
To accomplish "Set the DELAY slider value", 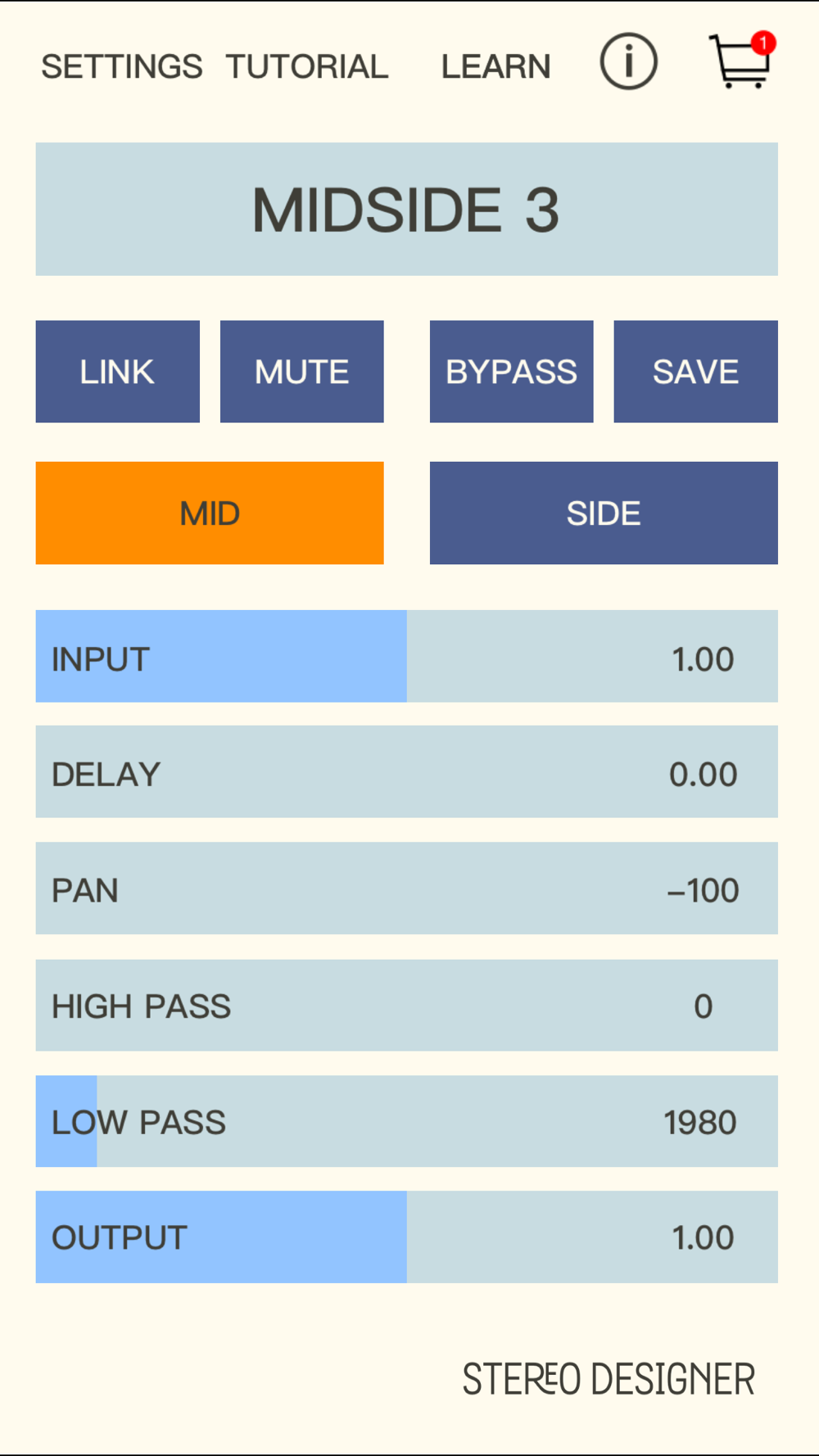I will (x=407, y=771).
